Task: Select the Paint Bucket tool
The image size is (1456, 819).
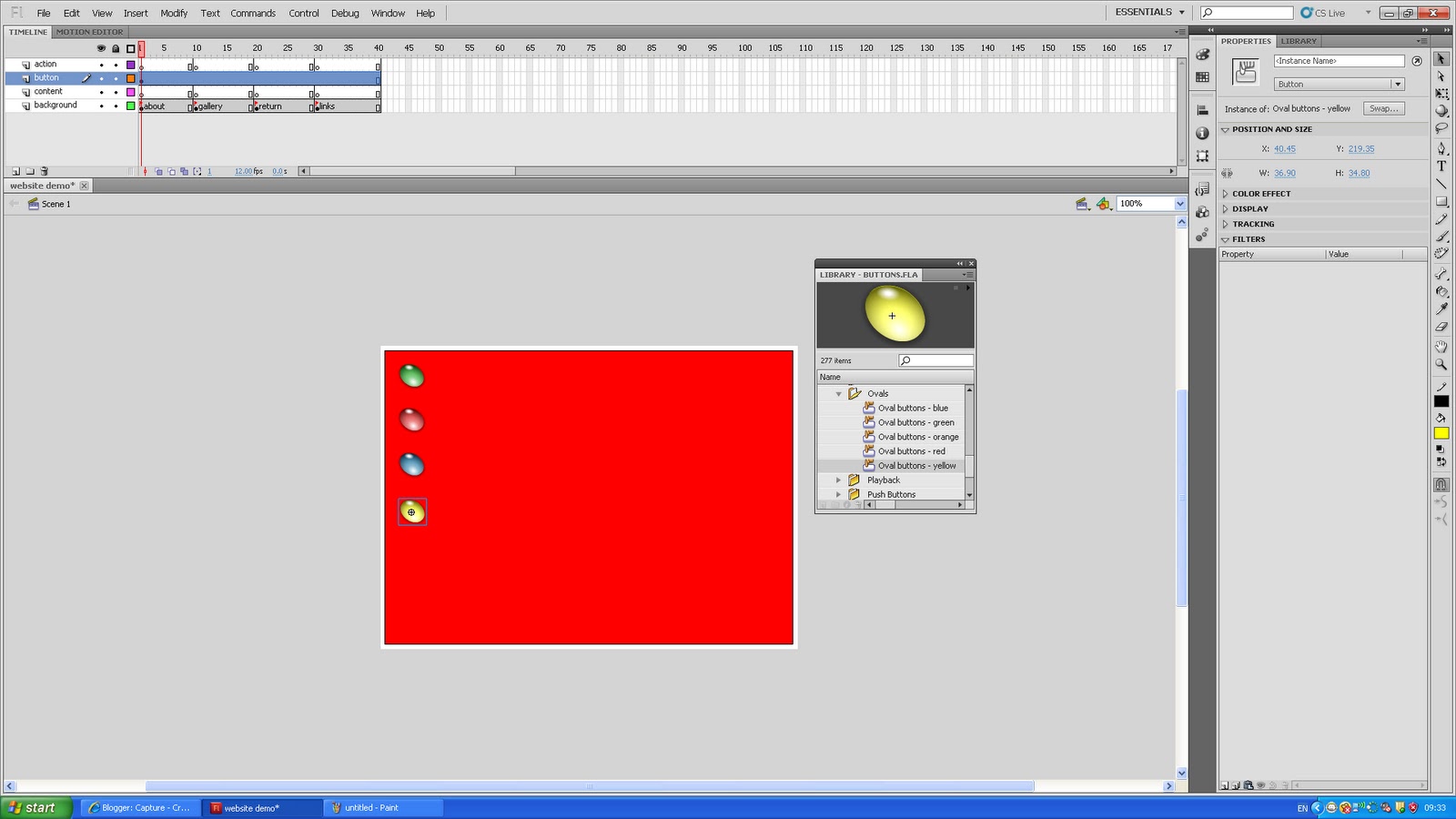Action: pos(1441,291)
